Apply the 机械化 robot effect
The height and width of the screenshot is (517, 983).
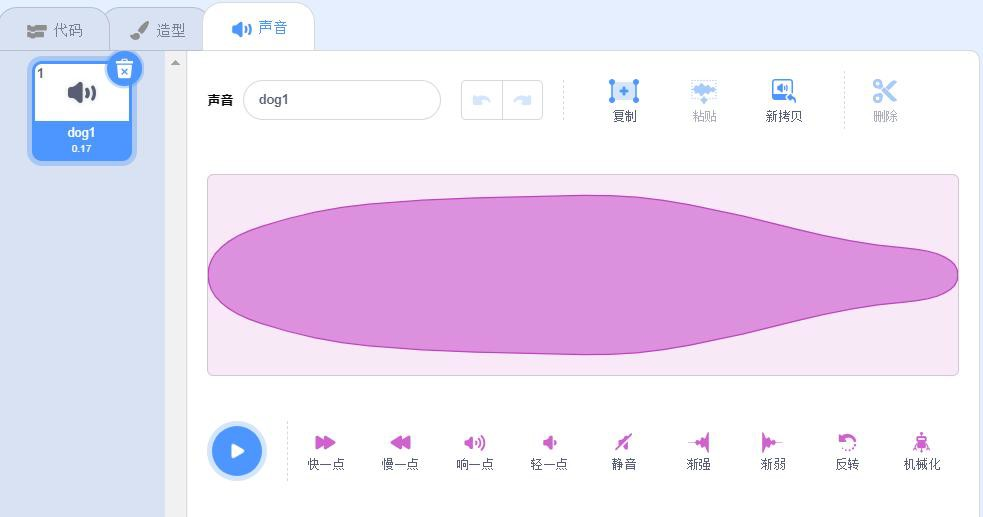(x=922, y=451)
